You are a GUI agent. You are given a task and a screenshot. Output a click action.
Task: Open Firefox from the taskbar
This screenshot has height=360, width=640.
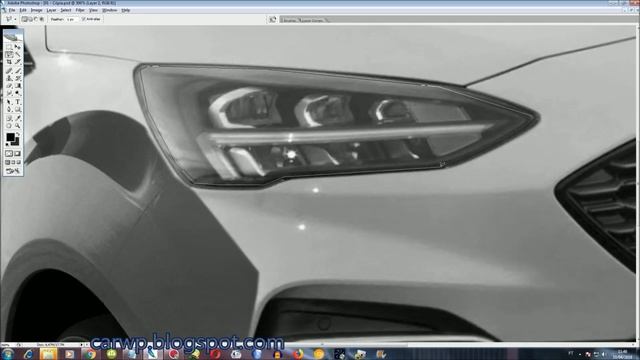[298, 354]
